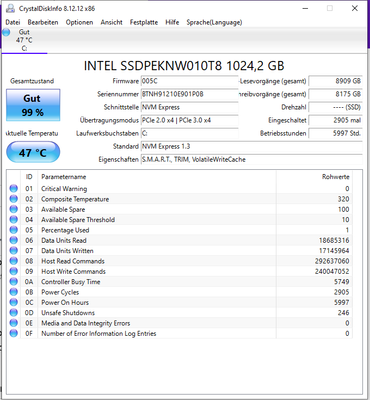Click the status orb for Power On Hours

point(14,302)
